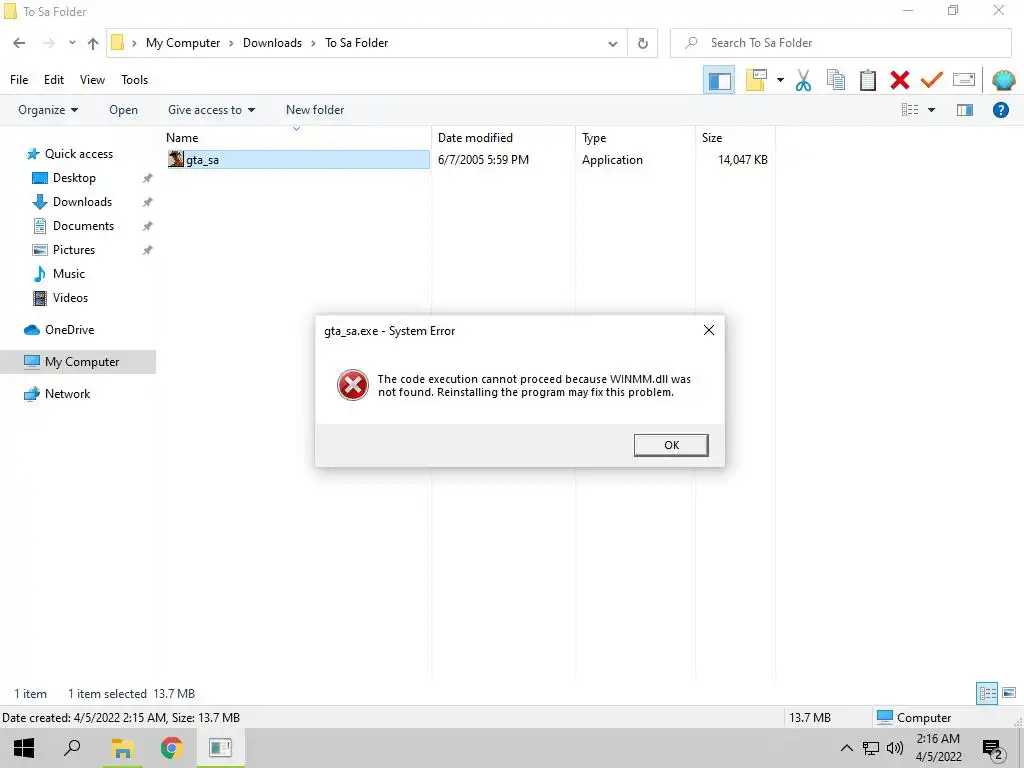Open the notification center
1024x768 pixels.
point(993,749)
